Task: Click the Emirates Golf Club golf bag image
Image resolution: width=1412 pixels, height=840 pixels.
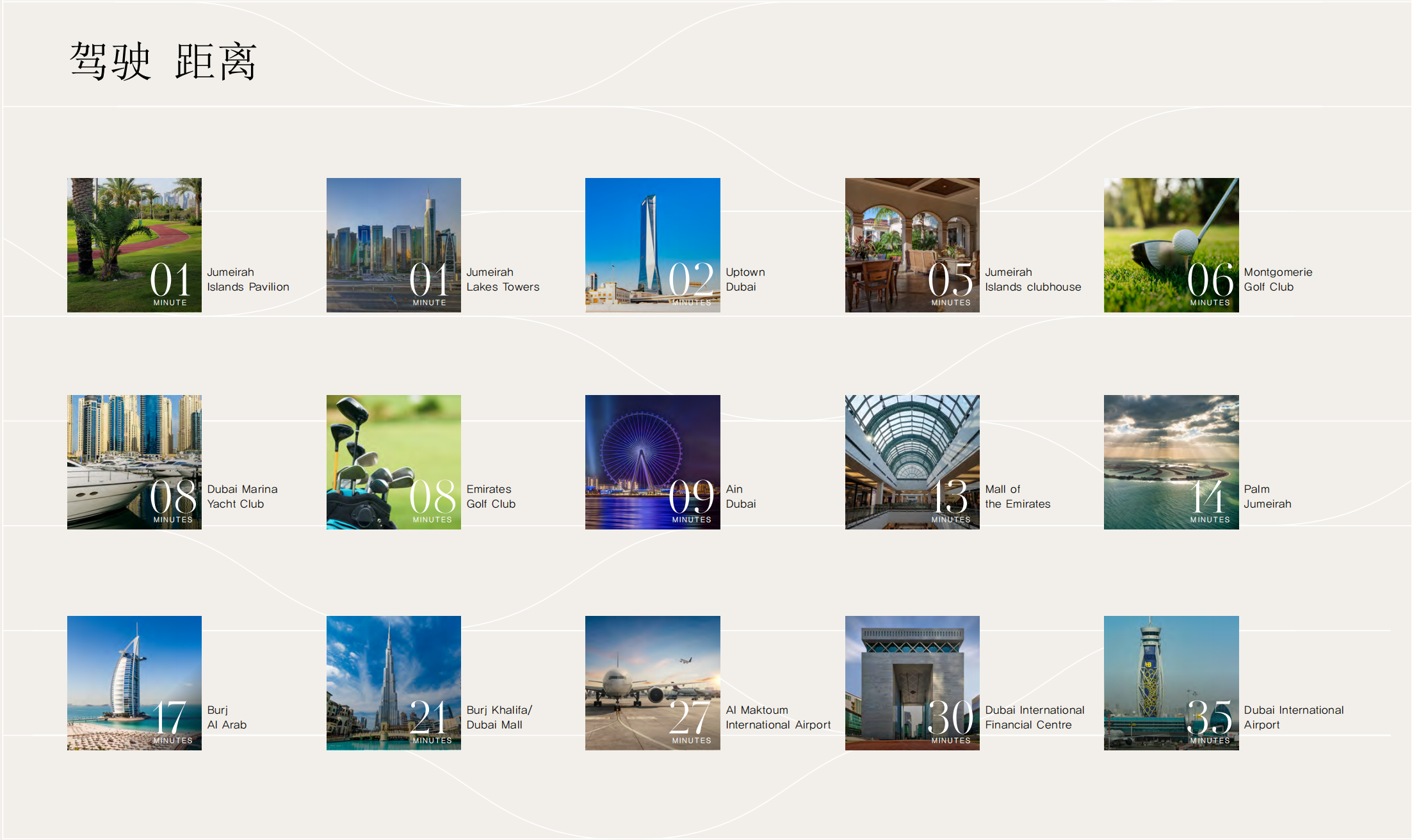Action: (394, 462)
